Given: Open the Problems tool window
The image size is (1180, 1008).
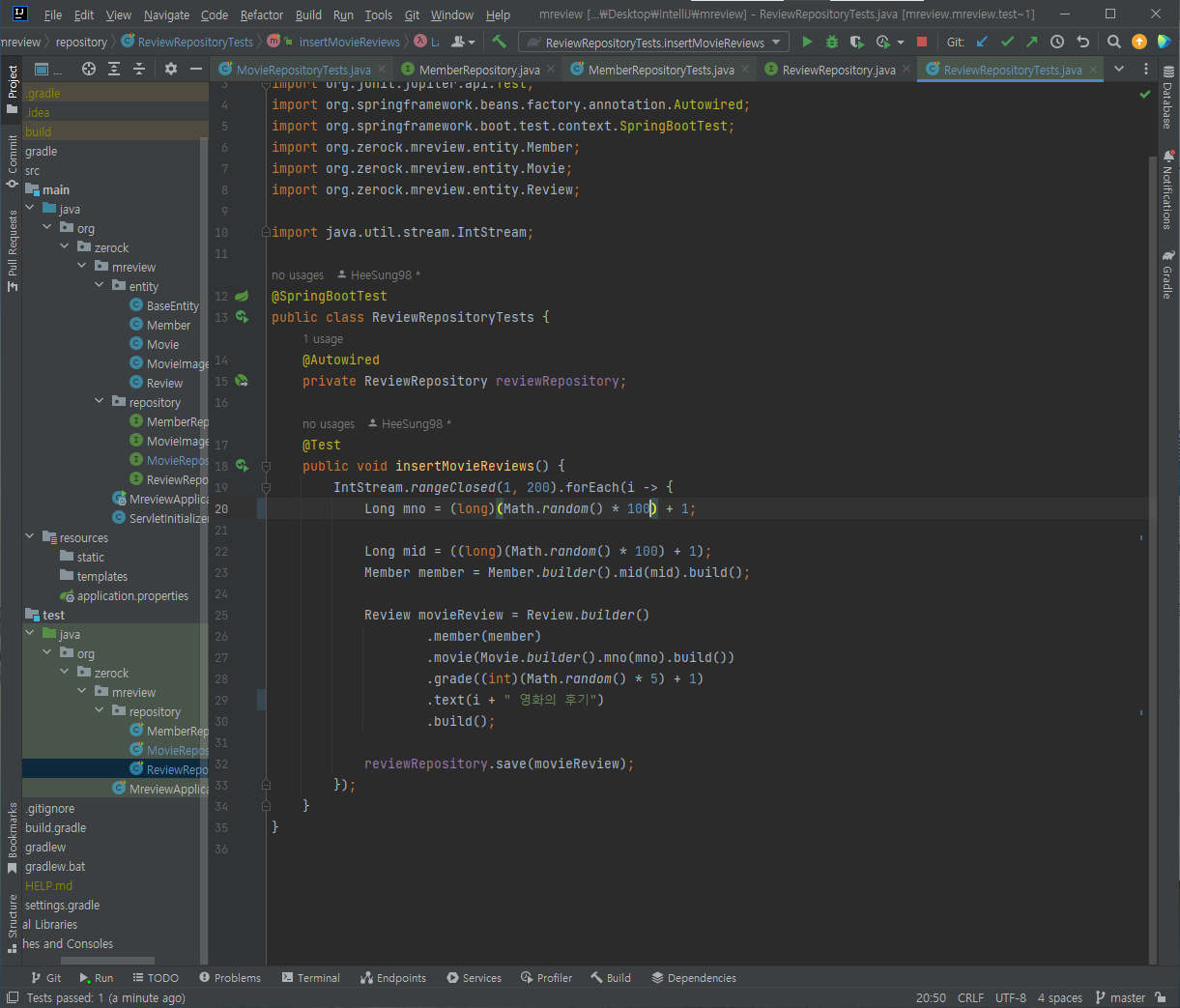Looking at the screenshot, I should click(x=229, y=978).
